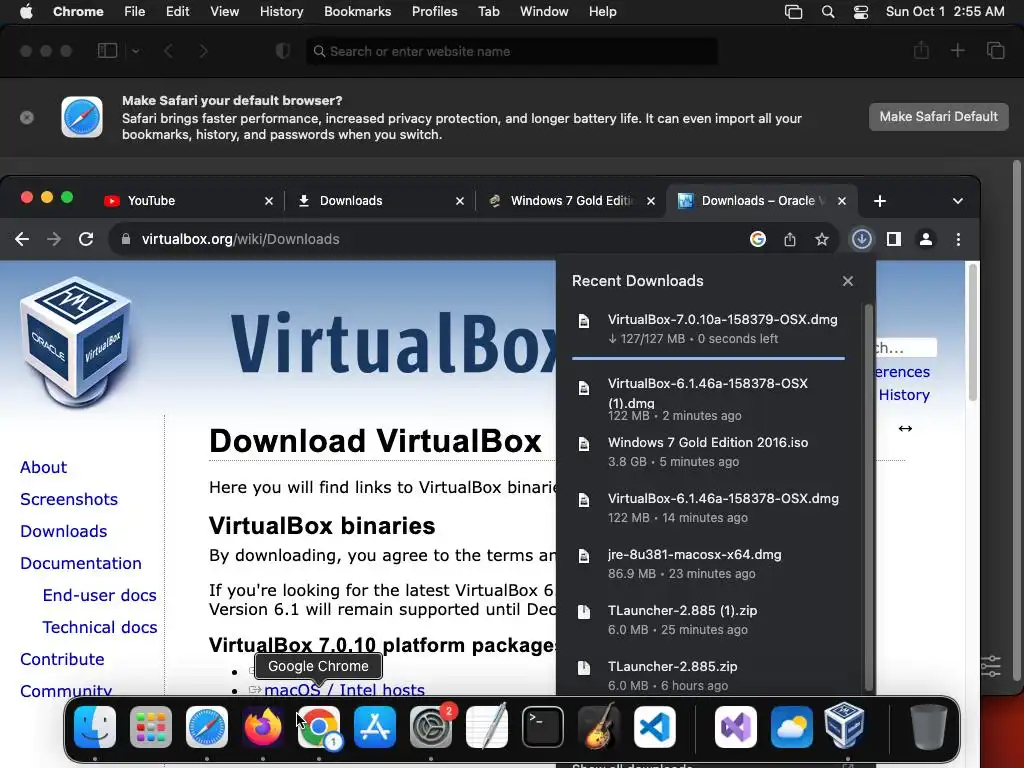Reload the VirtualBox downloads page
Screen dimensions: 1024x768
[86, 239]
